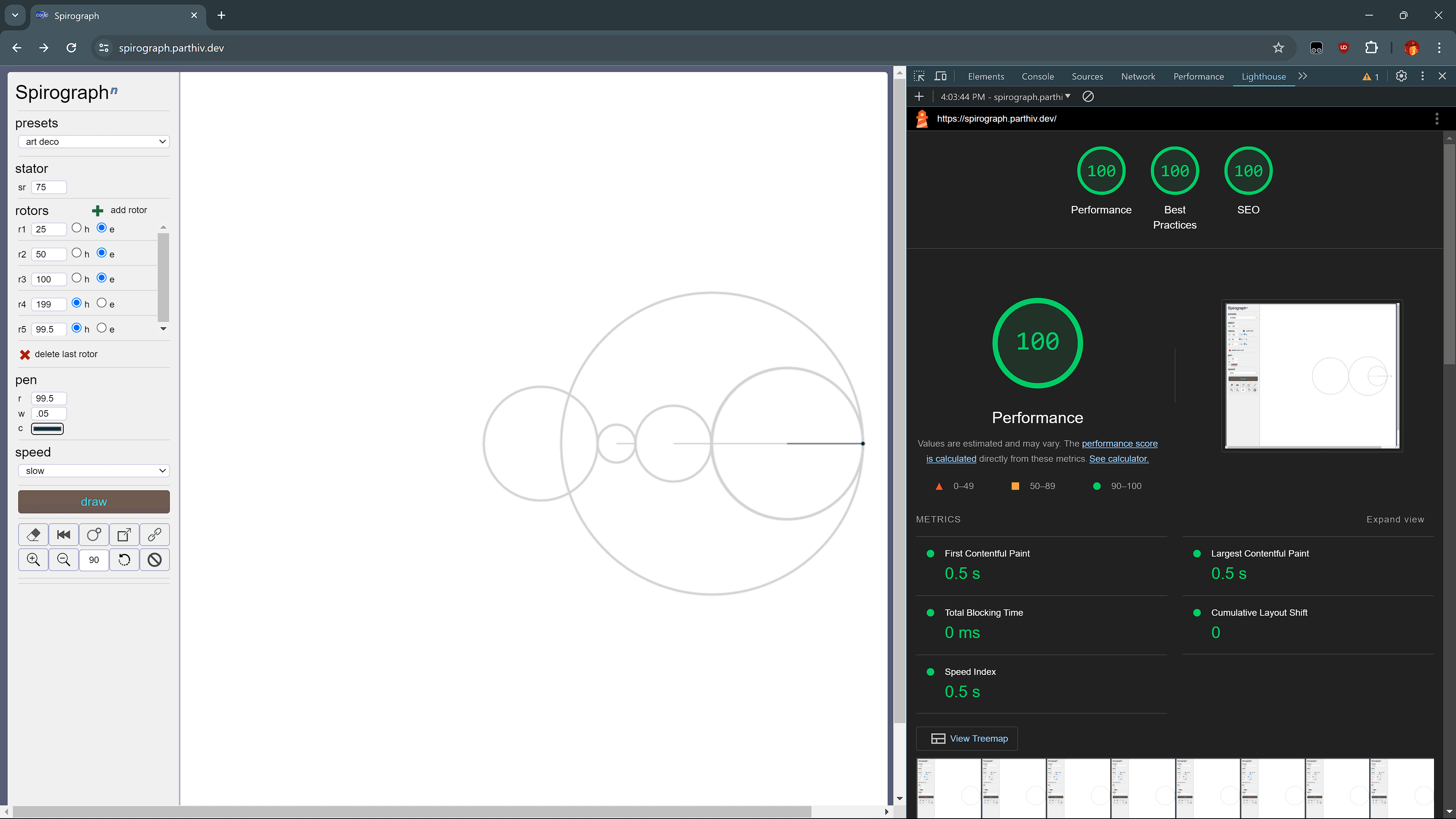Jump to Best Practices score gauge
This screenshot has height=819, width=1456.
pos(1175,171)
